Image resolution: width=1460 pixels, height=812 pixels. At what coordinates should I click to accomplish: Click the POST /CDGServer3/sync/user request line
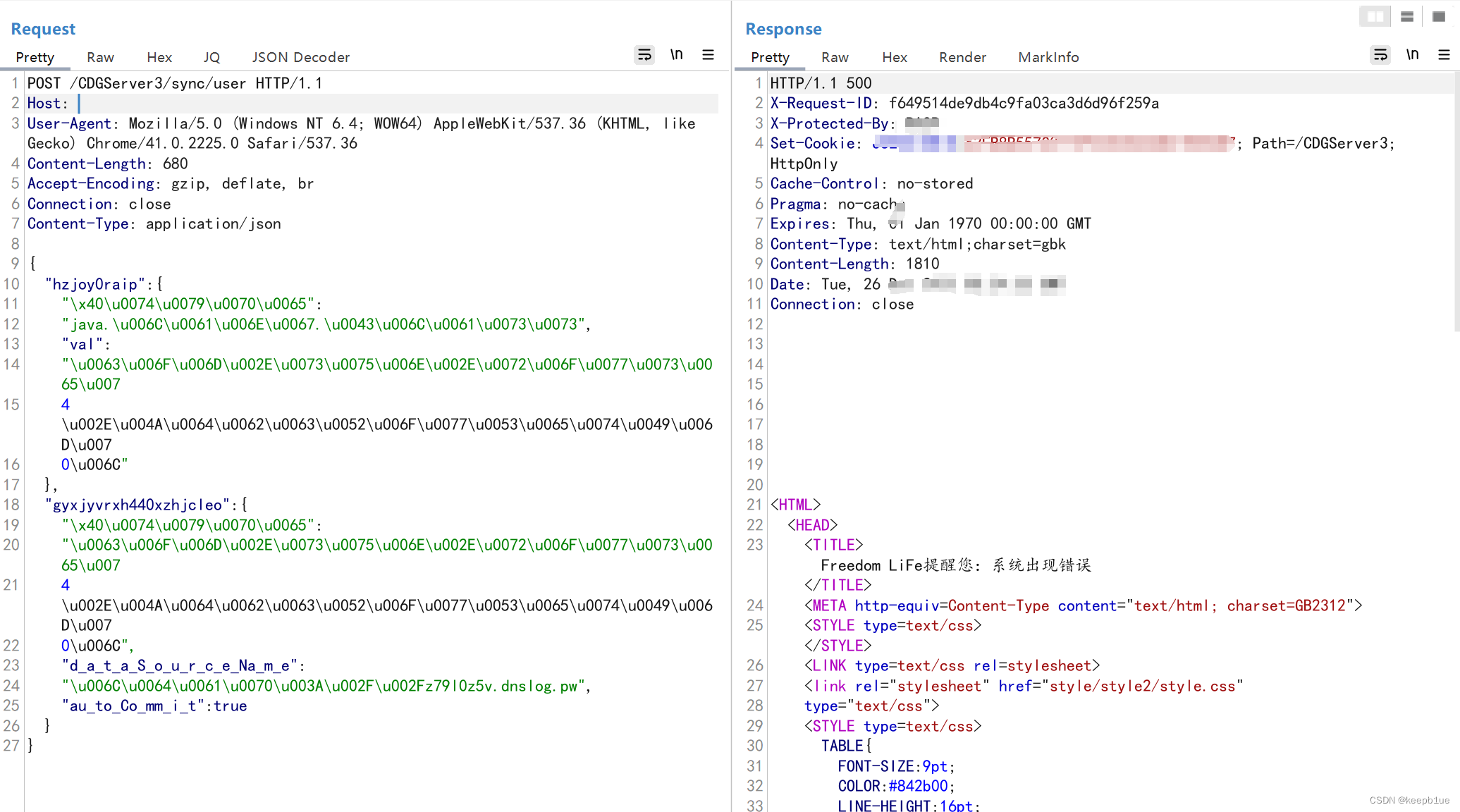point(175,84)
